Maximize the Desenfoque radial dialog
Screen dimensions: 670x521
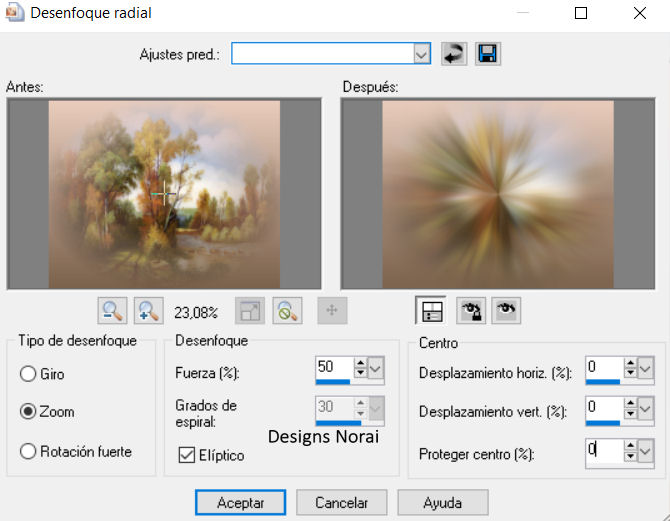[x=581, y=13]
